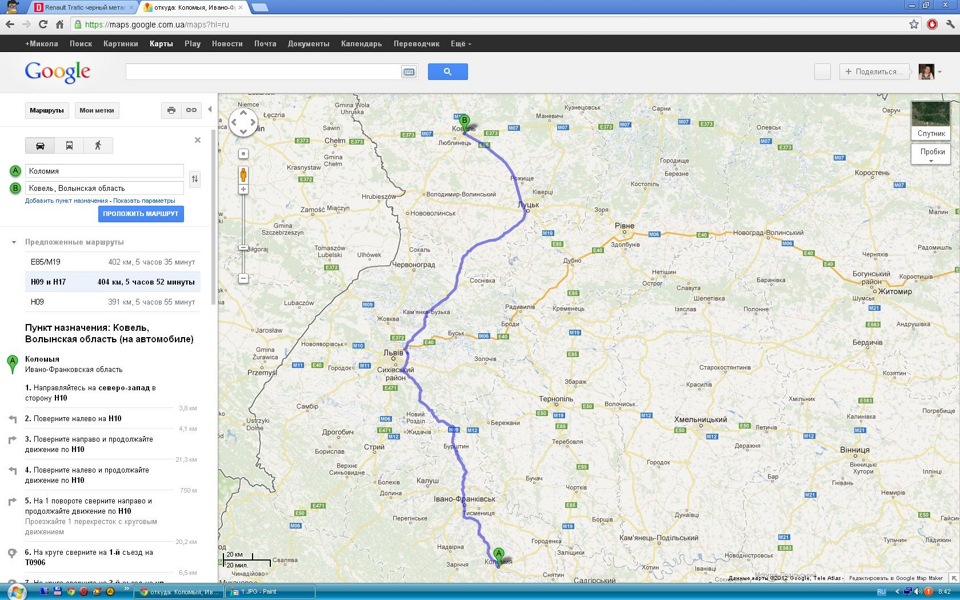Select the 'E85/M19' suggested route

coord(113,261)
